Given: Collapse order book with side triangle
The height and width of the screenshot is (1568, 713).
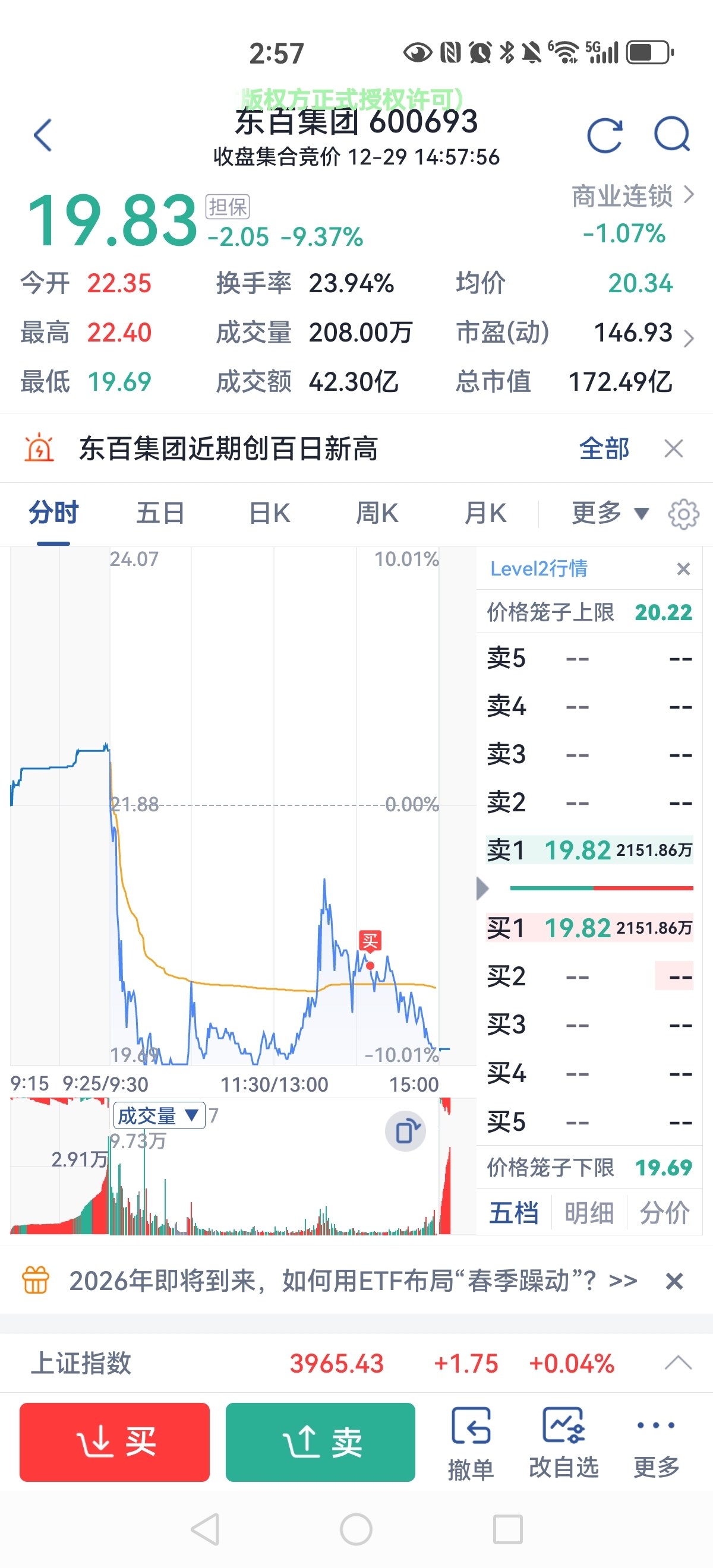Looking at the screenshot, I should 482,889.
